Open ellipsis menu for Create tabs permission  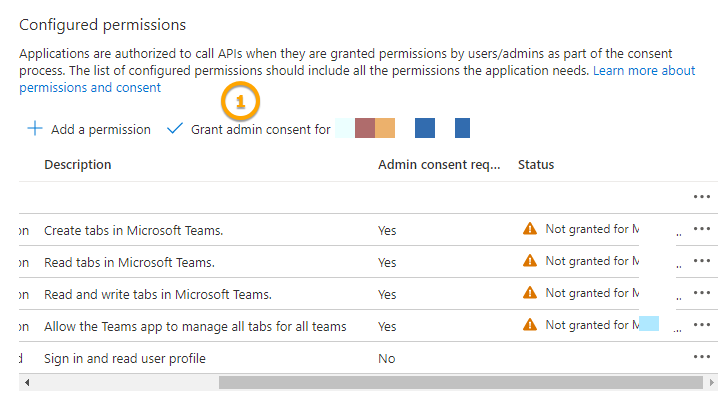coord(701,229)
